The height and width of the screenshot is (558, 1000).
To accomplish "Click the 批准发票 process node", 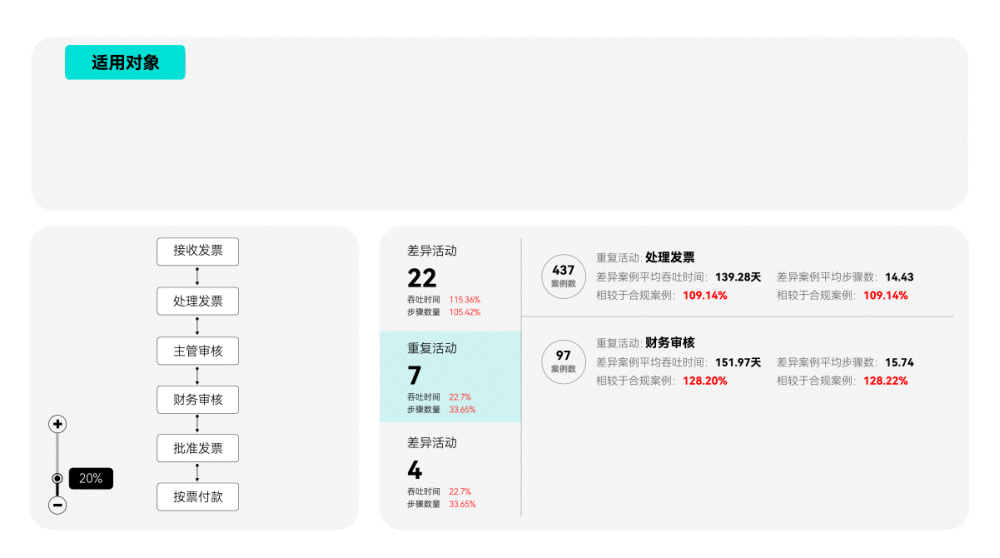I will tap(198, 448).
